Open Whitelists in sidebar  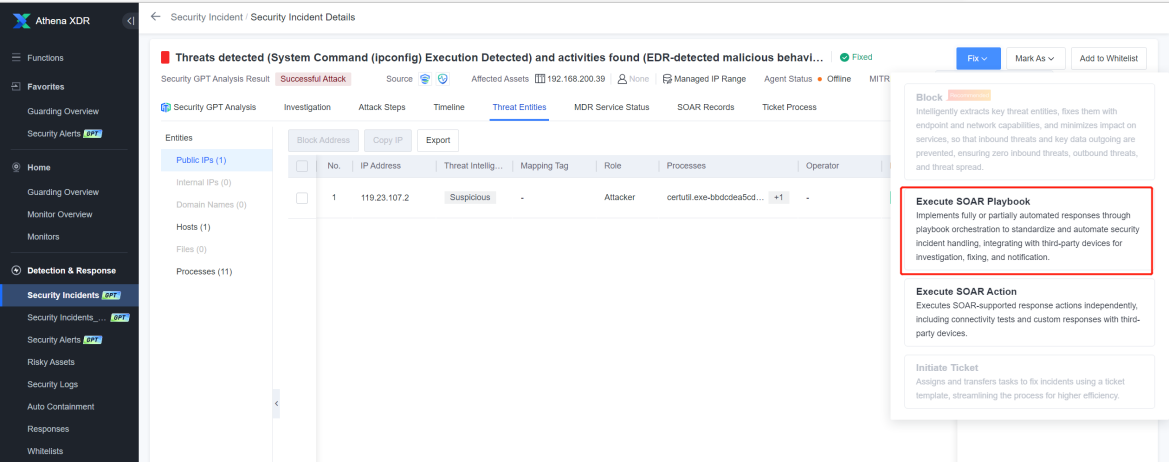(45, 452)
